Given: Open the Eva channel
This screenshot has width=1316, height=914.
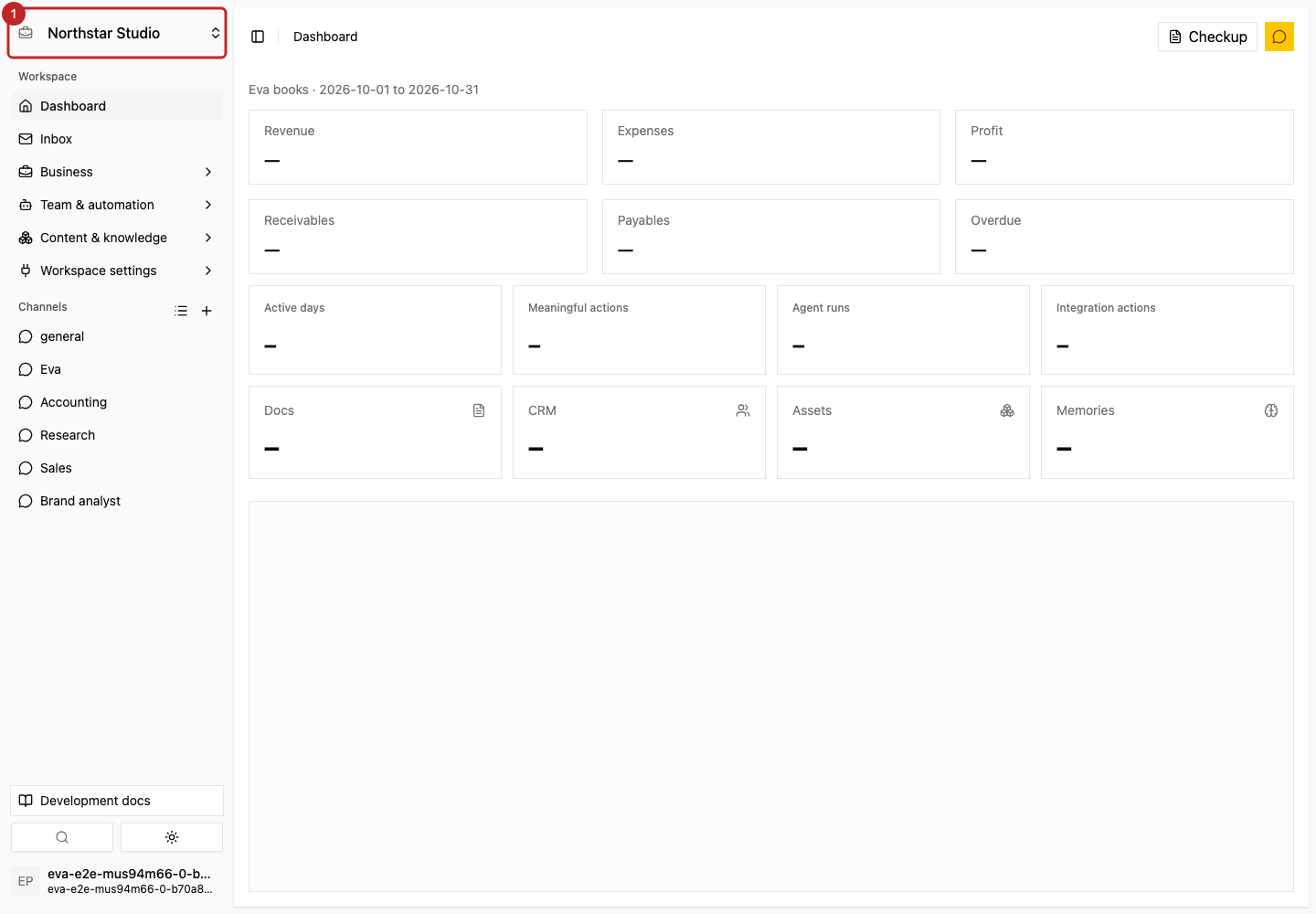Looking at the screenshot, I should tap(117, 369).
